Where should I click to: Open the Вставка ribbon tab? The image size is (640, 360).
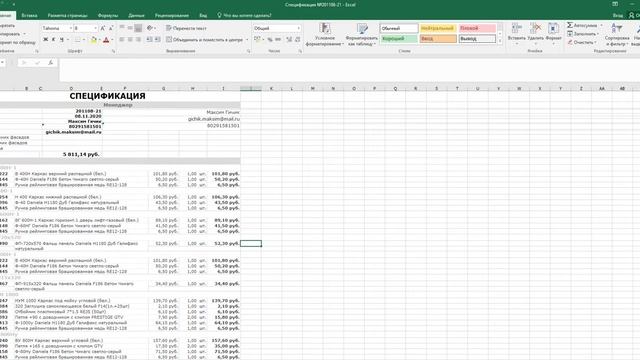click(29, 16)
